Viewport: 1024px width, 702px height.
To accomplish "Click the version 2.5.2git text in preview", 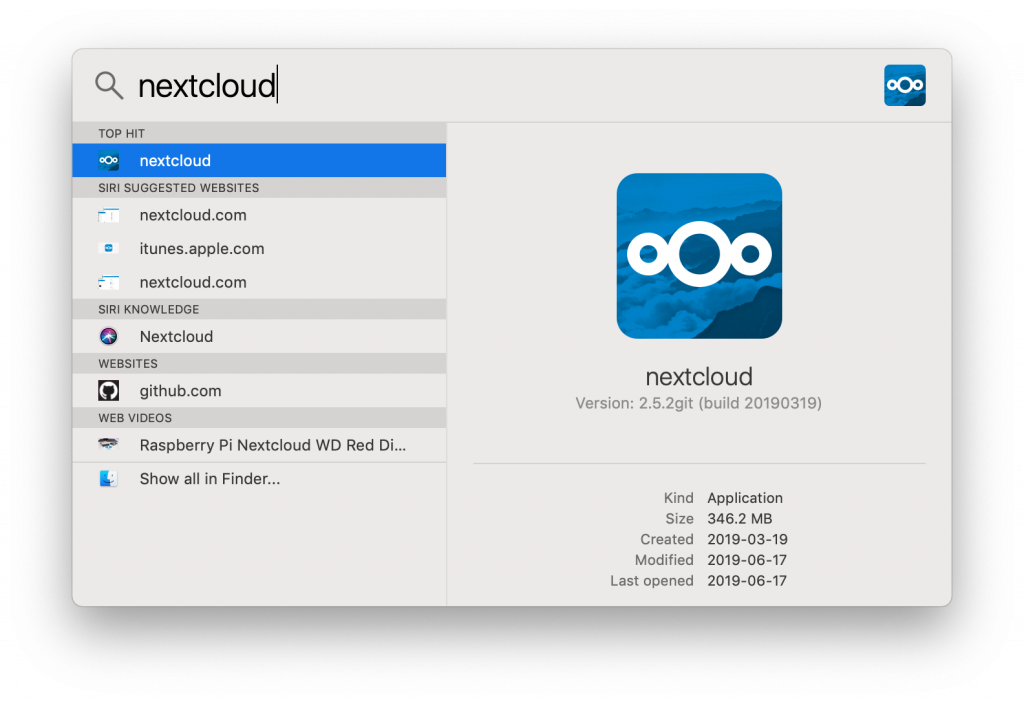I will click(x=698, y=404).
